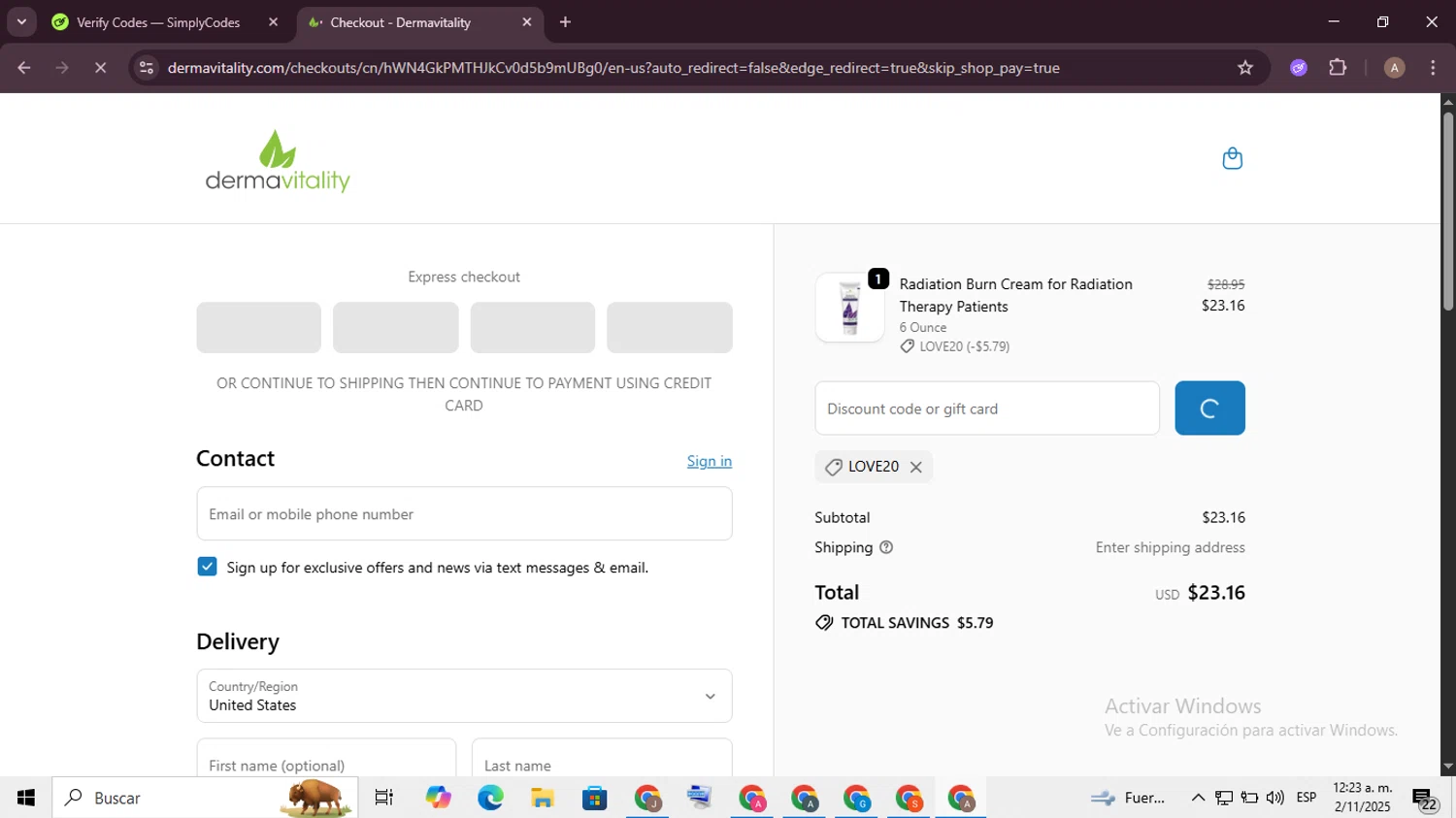
Task: Expand the Country/Region dropdown
Action: pos(464,696)
